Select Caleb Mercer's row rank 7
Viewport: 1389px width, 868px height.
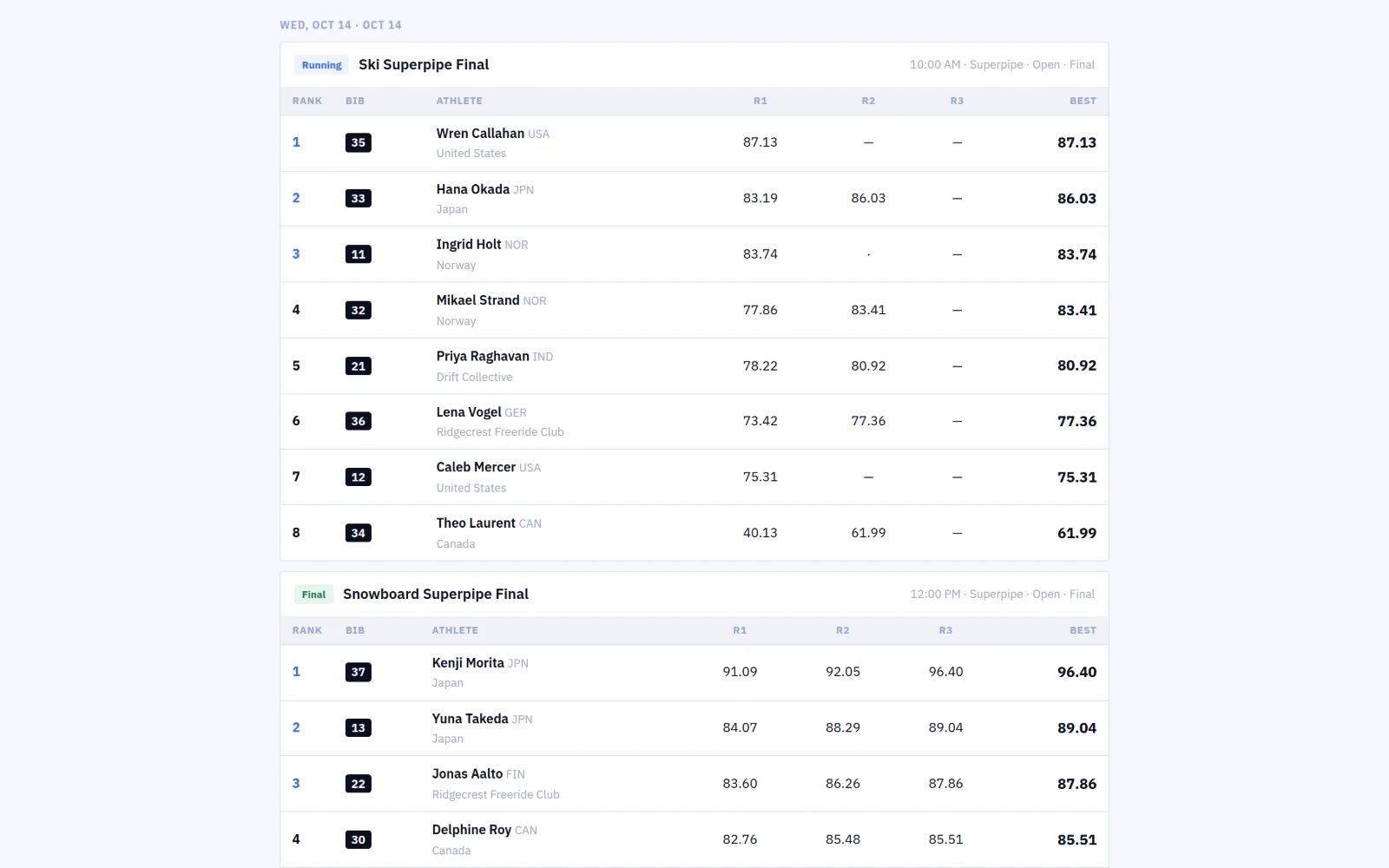coord(296,477)
